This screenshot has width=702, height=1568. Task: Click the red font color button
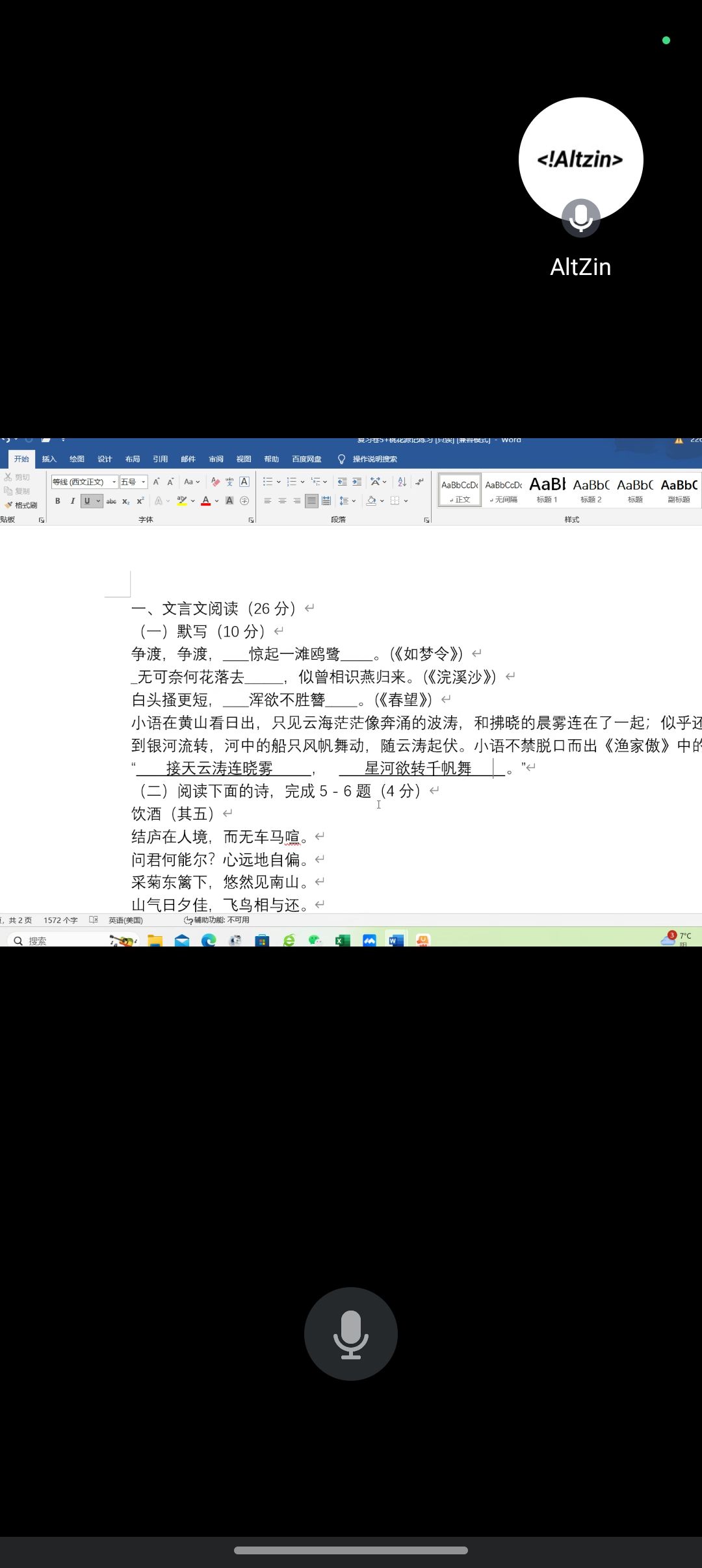click(206, 501)
